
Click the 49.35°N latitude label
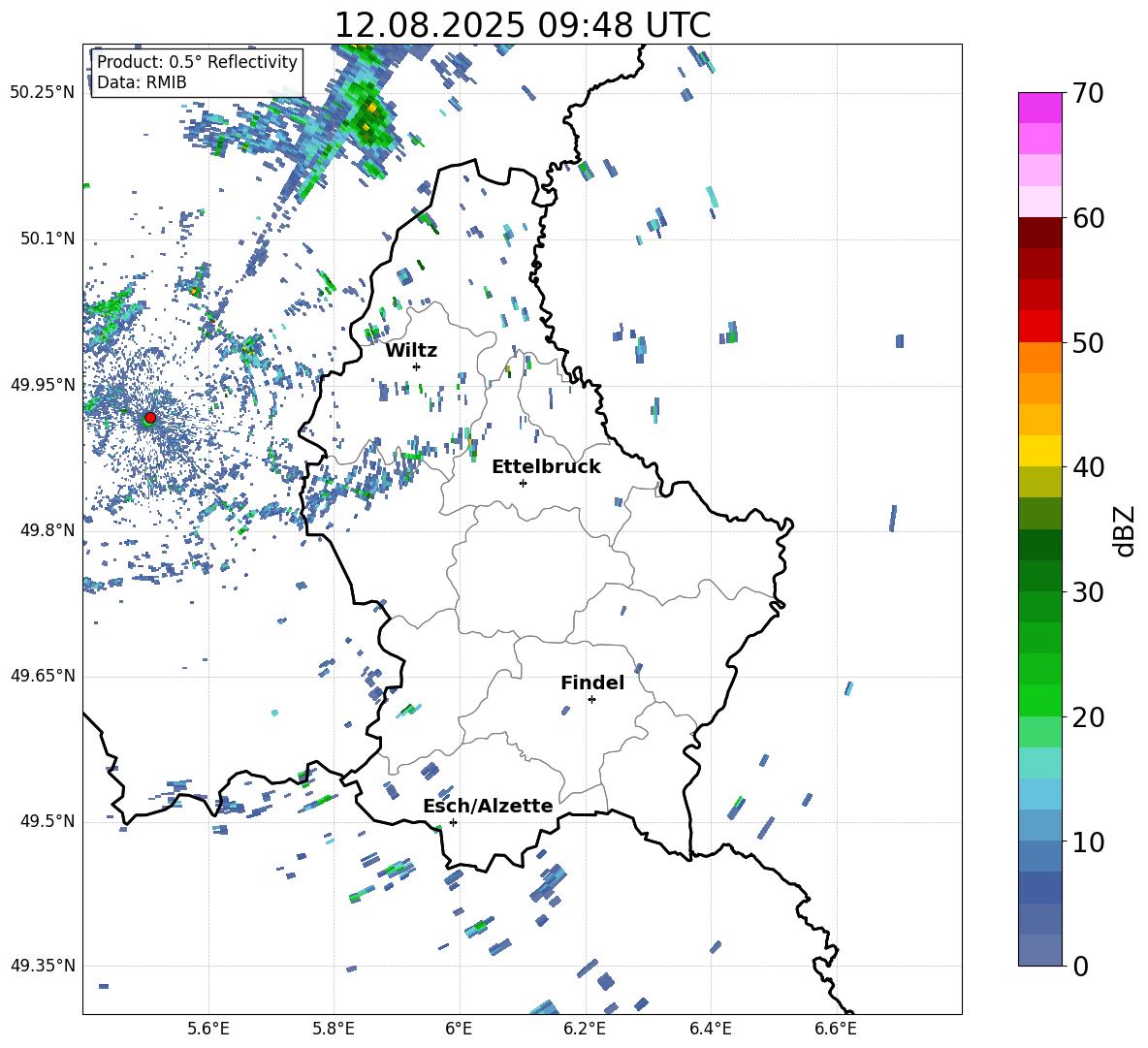[43, 966]
